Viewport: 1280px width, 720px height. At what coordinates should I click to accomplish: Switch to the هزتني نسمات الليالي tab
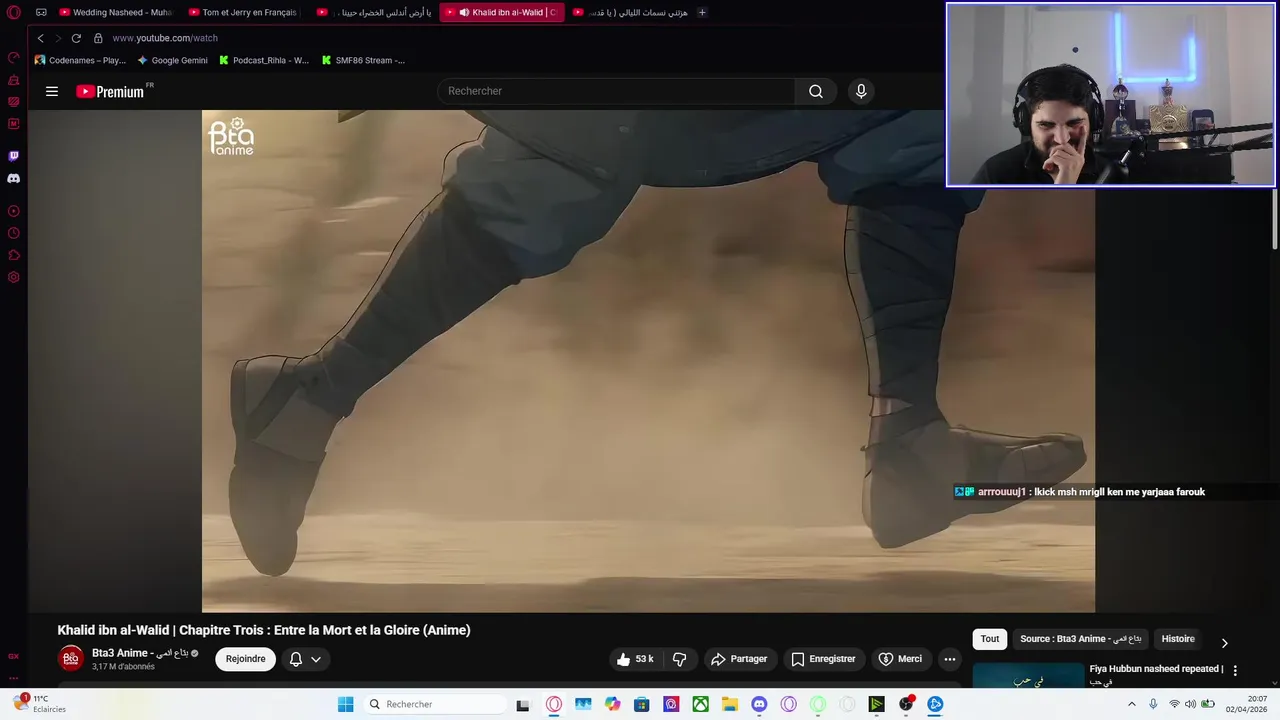click(x=631, y=12)
